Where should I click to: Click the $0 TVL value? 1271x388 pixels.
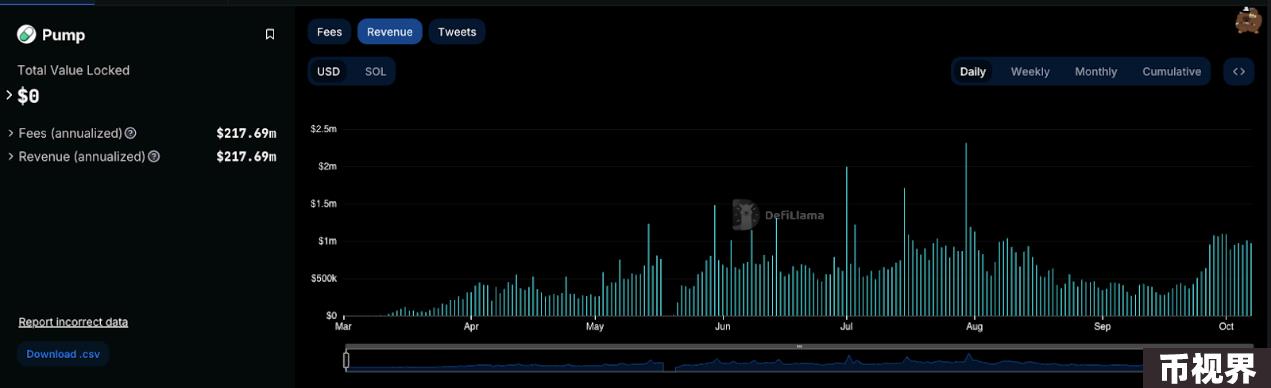[x=28, y=96]
